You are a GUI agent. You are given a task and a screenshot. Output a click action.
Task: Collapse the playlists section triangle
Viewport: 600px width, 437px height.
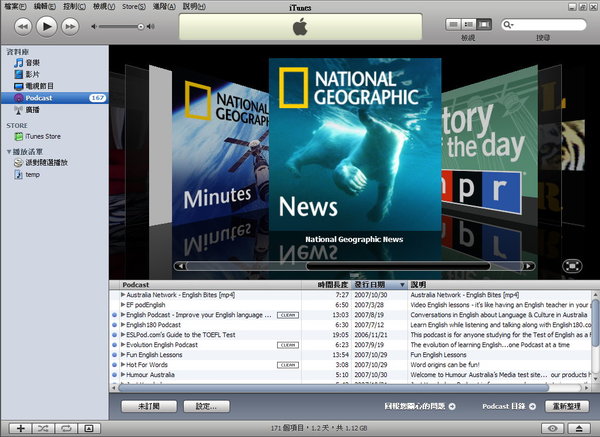coord(9,152)
